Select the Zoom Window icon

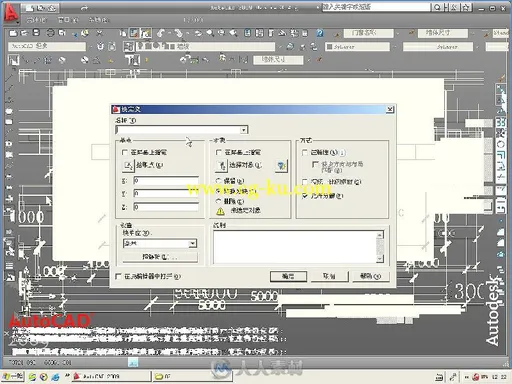(x=221, y=33)
